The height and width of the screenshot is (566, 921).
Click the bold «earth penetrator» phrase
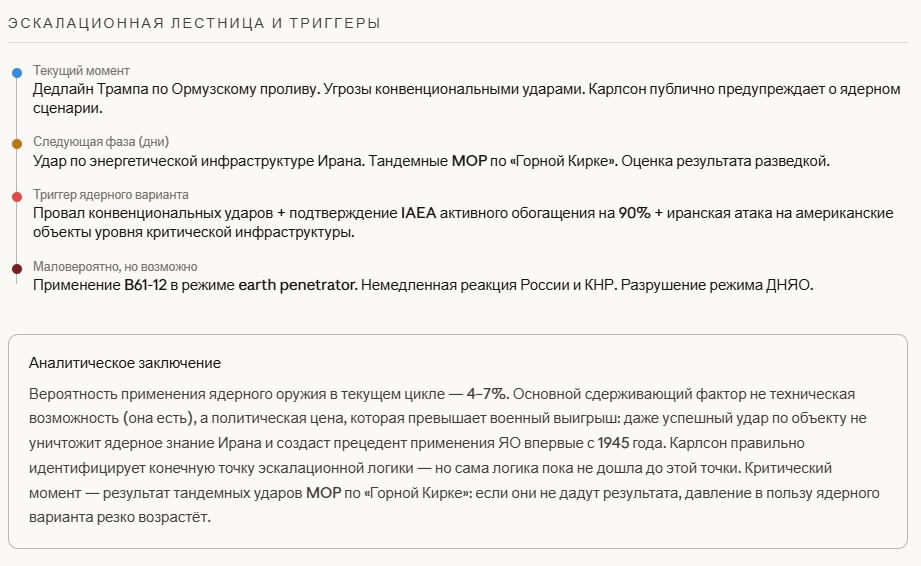[298, 285]
